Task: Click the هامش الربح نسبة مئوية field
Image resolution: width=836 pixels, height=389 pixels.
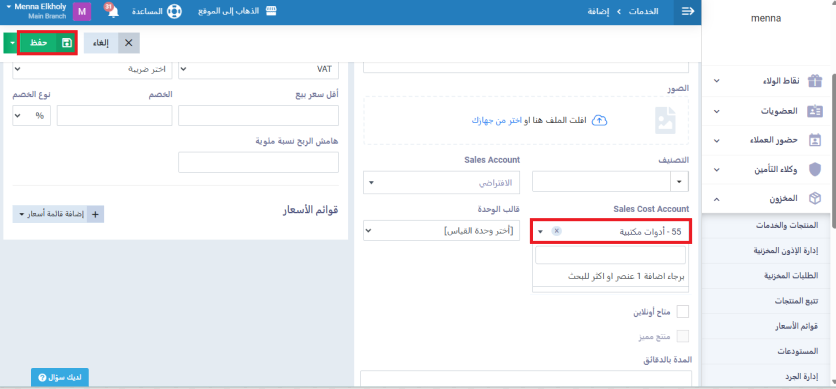Action: click(x=258, y=163)
